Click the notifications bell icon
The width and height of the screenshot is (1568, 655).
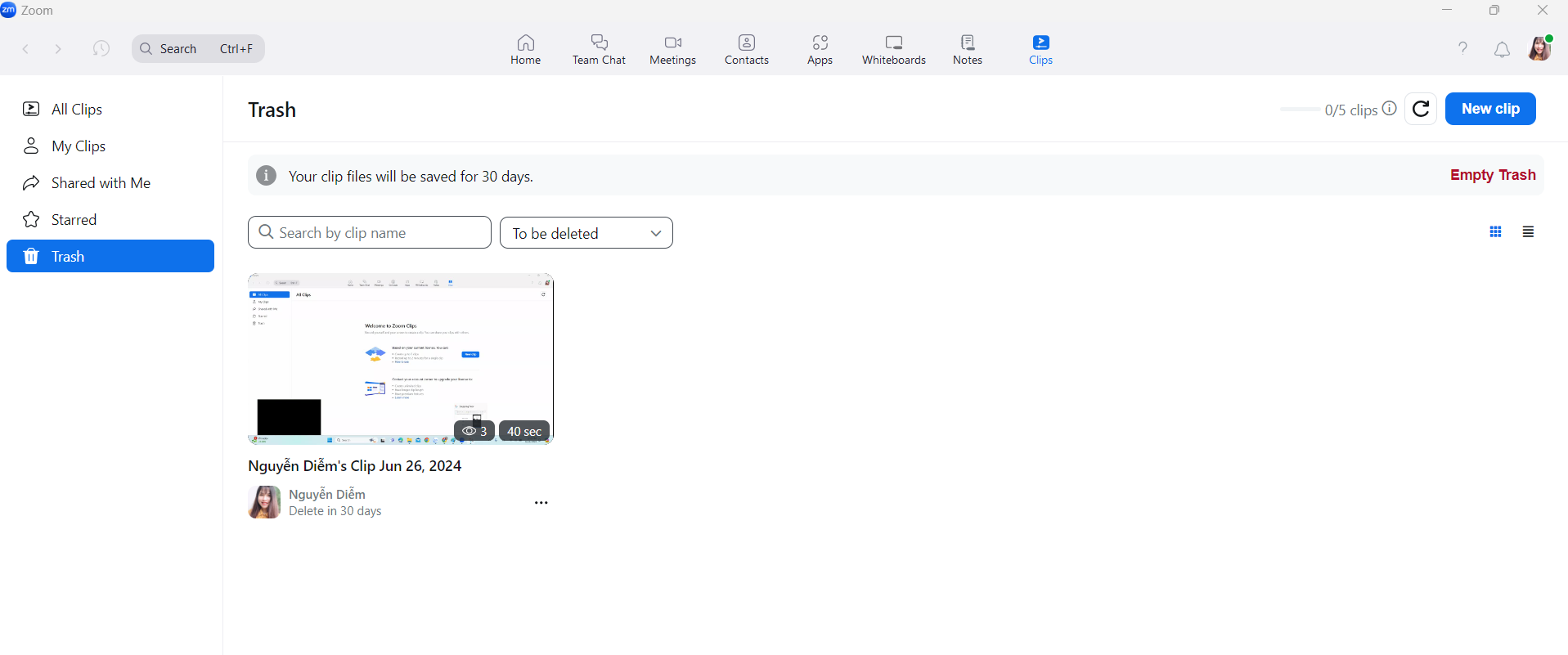click(x=1502, y=50)
